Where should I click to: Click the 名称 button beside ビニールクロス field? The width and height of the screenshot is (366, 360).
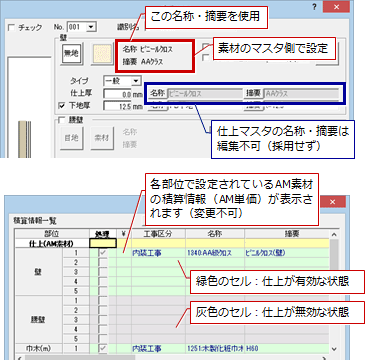157,94
